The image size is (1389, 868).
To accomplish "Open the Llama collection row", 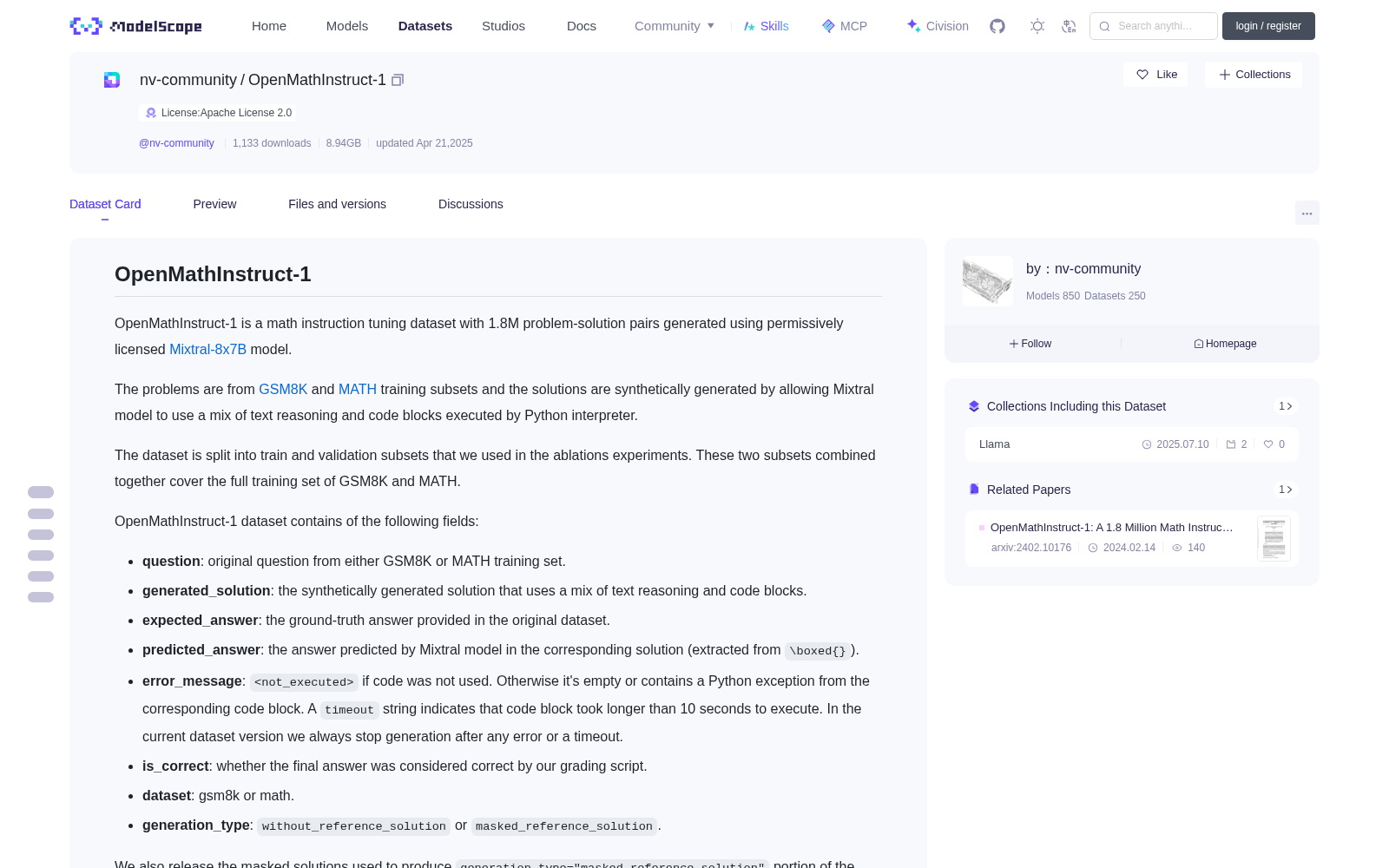I will click(1132, 444).
